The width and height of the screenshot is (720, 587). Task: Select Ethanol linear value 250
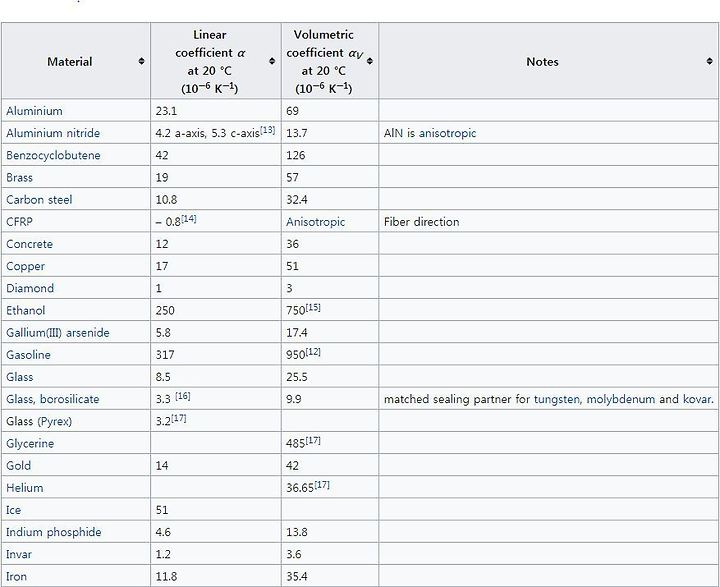pos(165,310)
